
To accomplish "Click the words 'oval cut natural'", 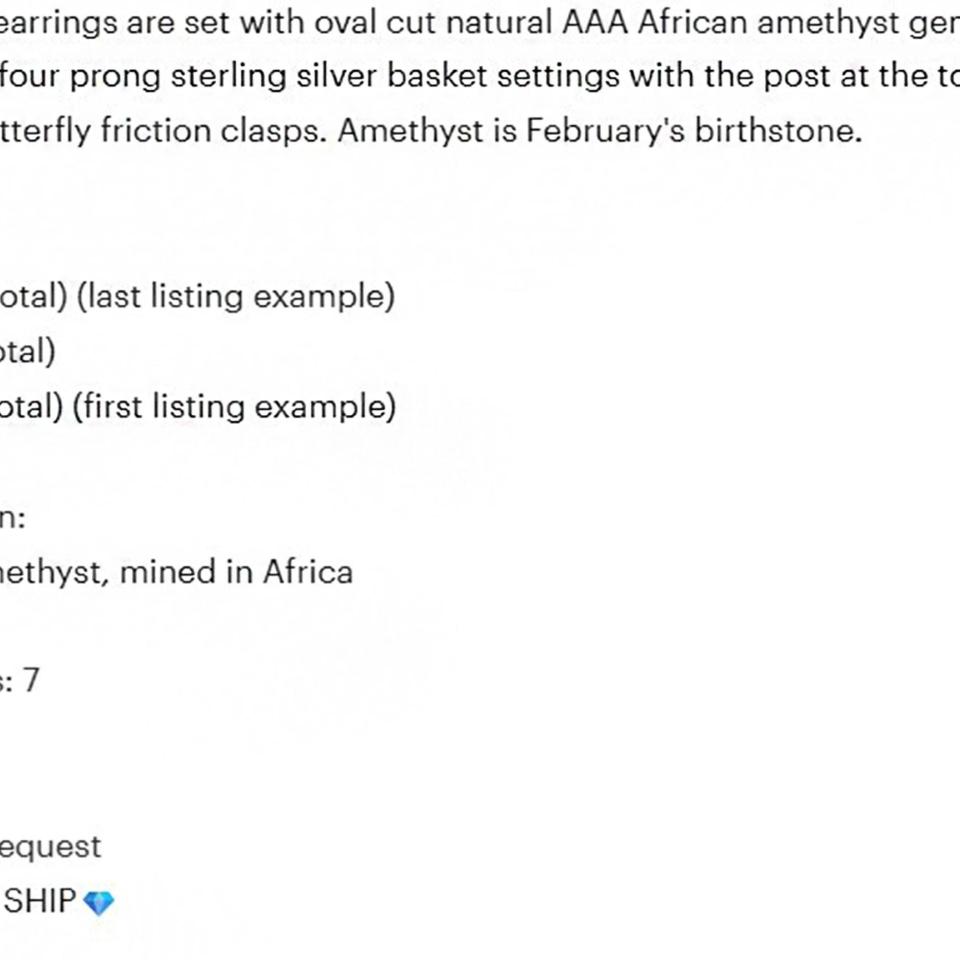I will click(x=433, y=23).
